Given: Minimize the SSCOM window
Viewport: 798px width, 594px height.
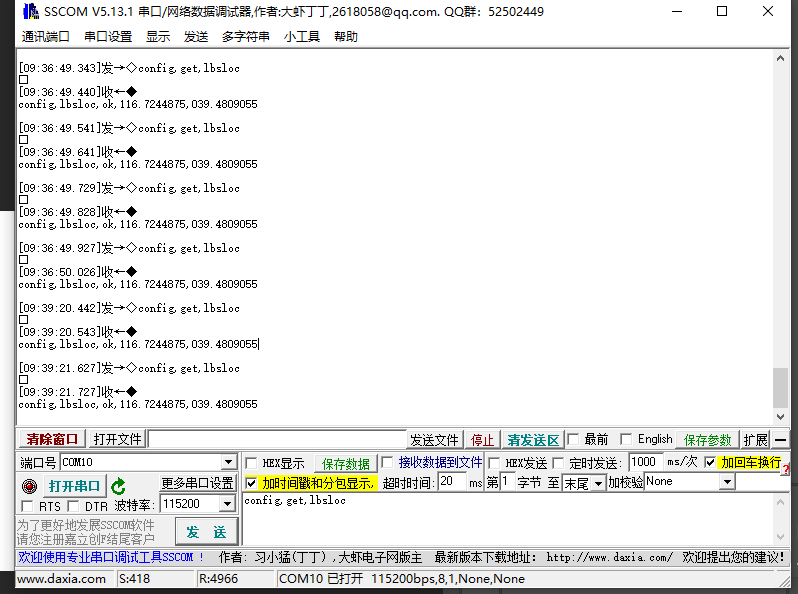Looking at the screenshot, I should pyautogui.click(x=677, y=11).
